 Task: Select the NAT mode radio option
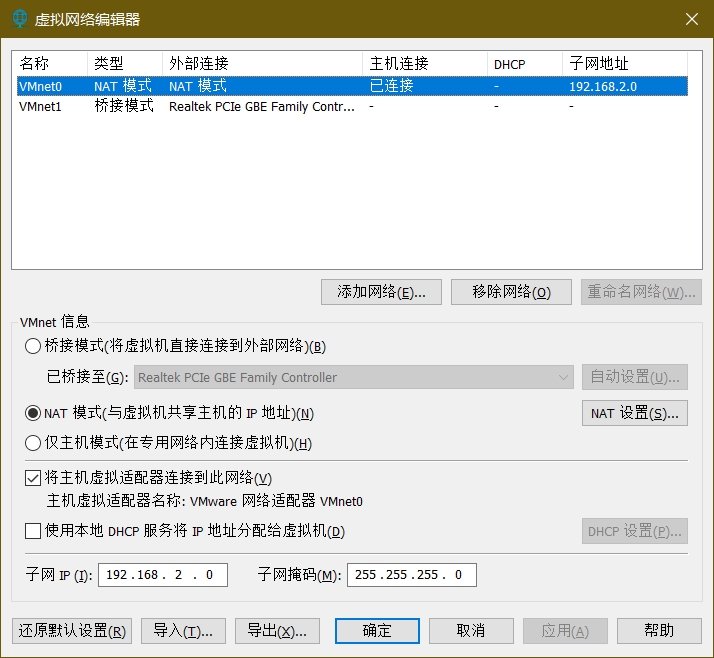(33, 413)
